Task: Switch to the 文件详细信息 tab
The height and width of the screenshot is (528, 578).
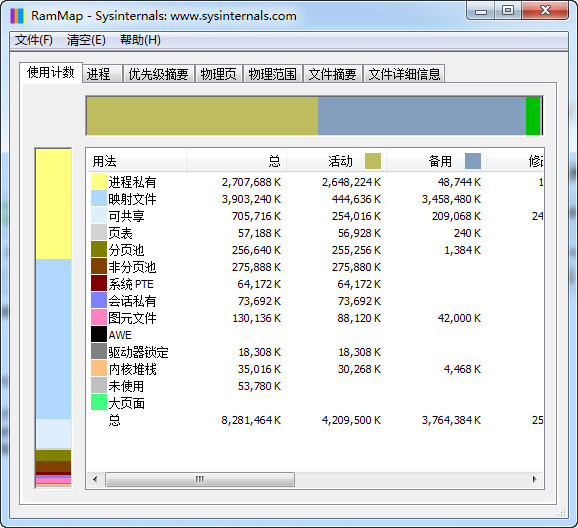Action: pos(404,74)
